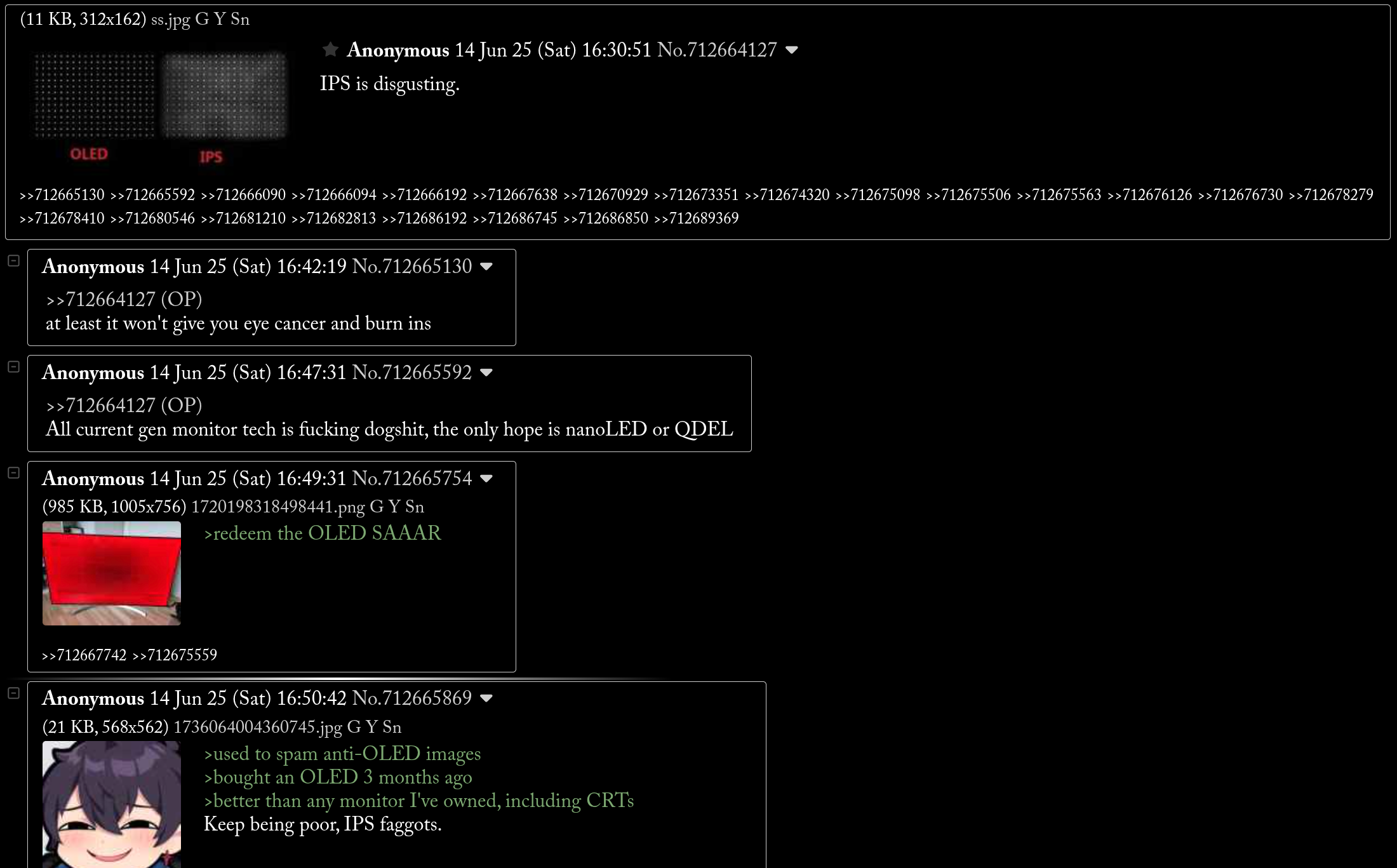
Task: Click post number No.712664127
Action: pyautogui.click(x=717, y=50)
